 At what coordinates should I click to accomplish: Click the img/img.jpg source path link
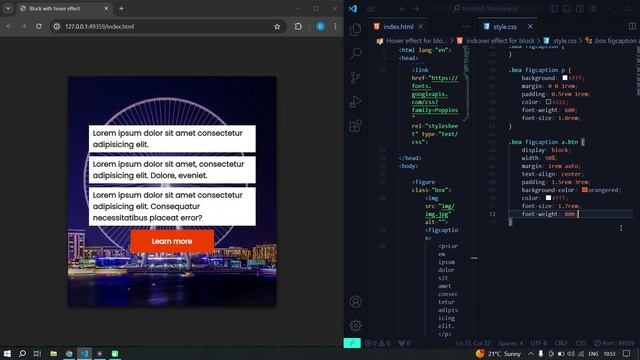click(440, 210)
